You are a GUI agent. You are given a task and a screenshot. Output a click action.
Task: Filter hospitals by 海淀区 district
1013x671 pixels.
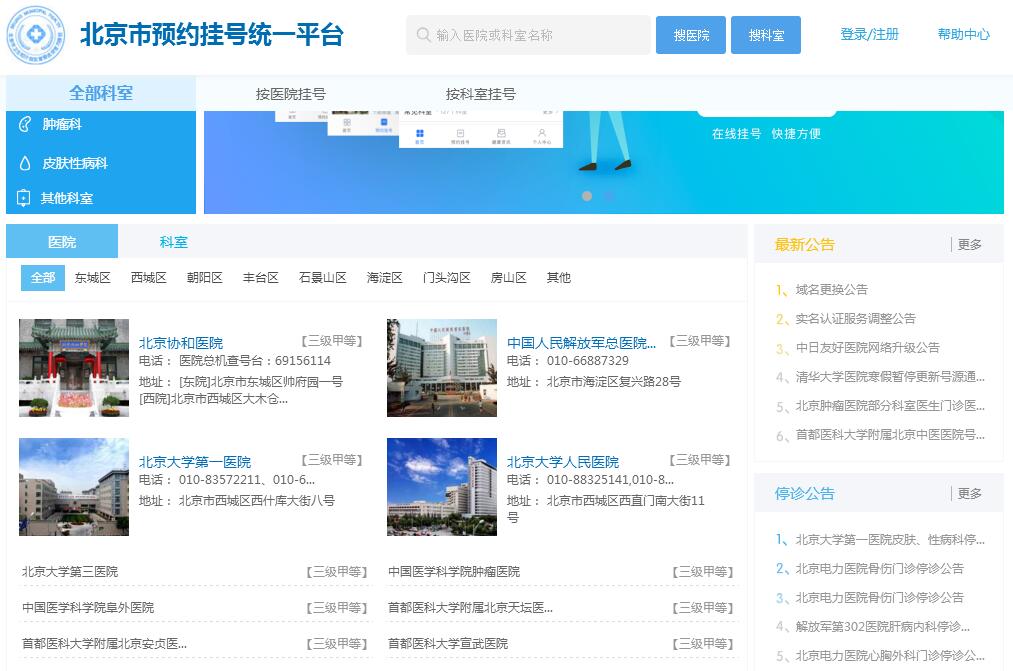[x=385, y=278]
